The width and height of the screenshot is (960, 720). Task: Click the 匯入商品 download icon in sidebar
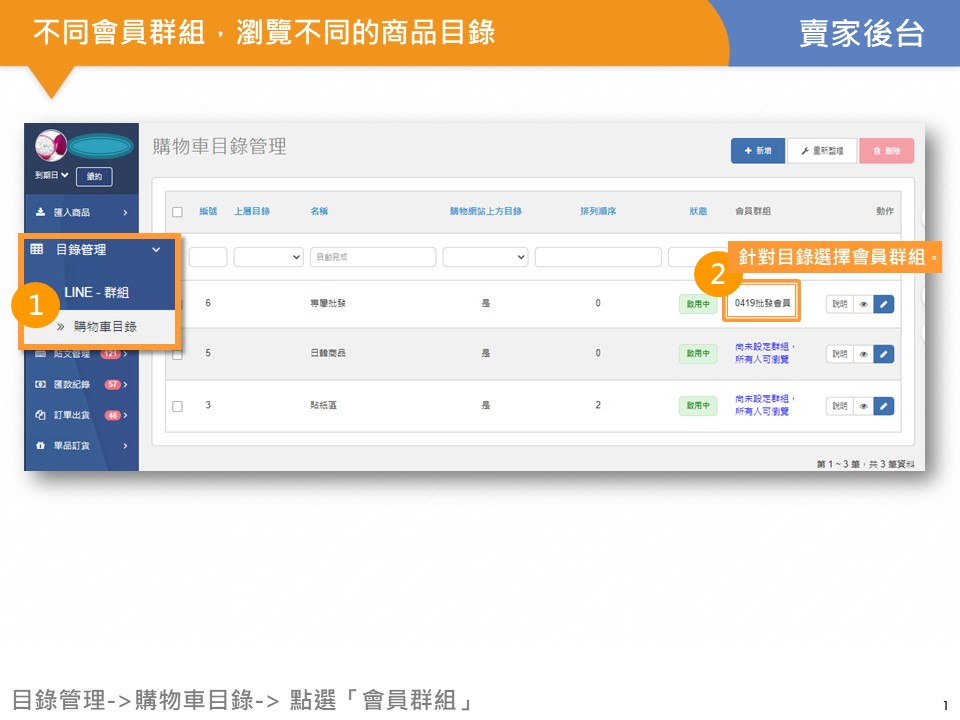click(x=41, y=212)
